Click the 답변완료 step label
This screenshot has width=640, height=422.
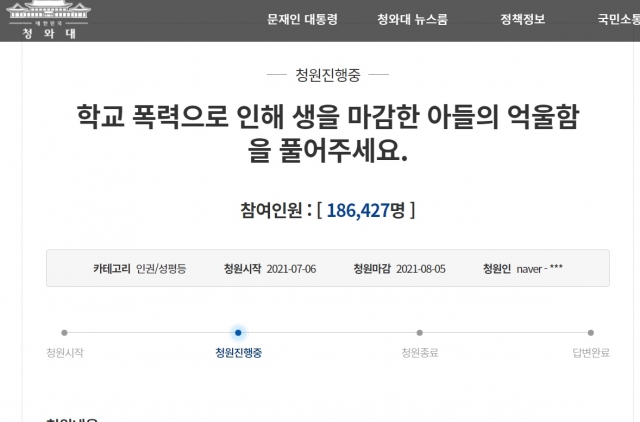pos(591,353)
